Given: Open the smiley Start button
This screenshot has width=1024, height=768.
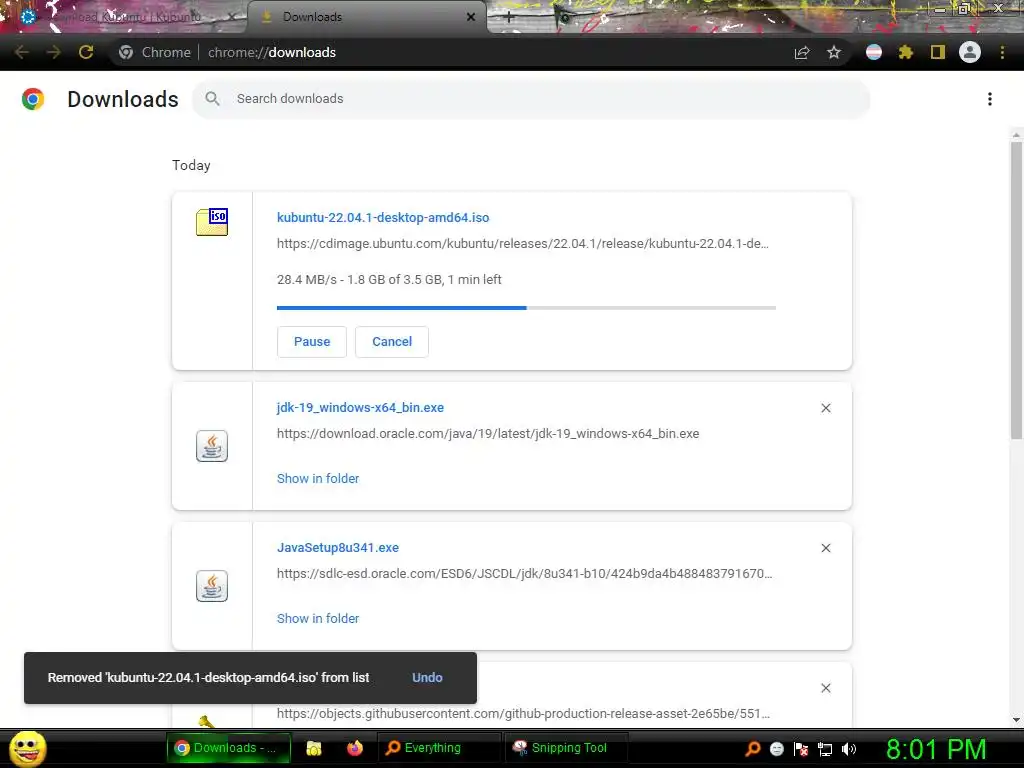Looking at the screenshot, I should point(27,748).
